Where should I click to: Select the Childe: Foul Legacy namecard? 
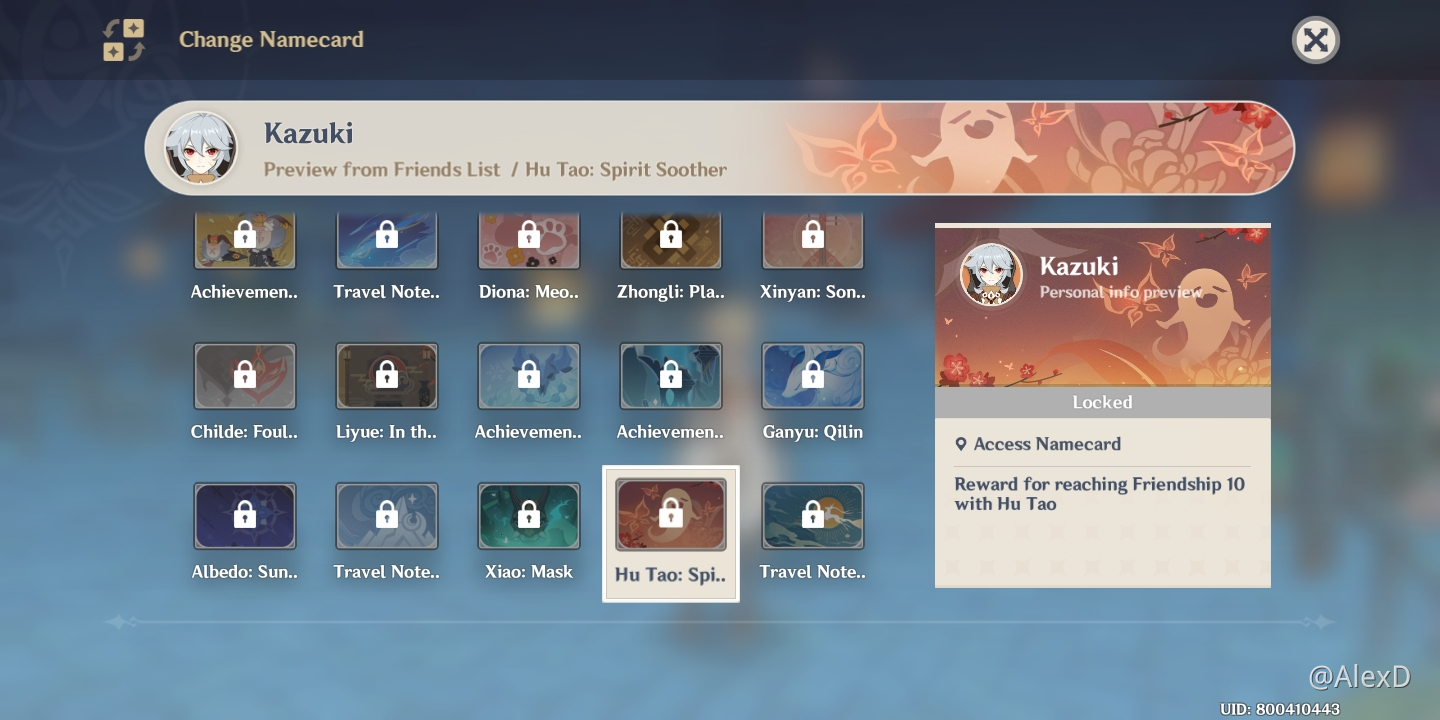245,377
